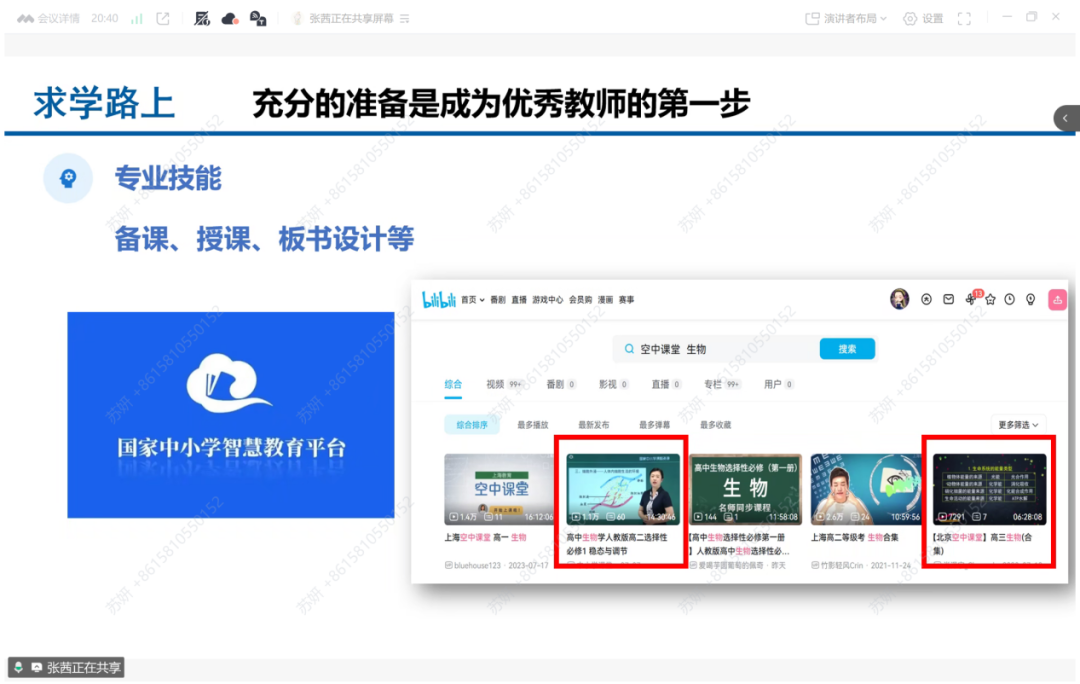
Task: Click the cloud recording status icon
Action: coord(229,18)
